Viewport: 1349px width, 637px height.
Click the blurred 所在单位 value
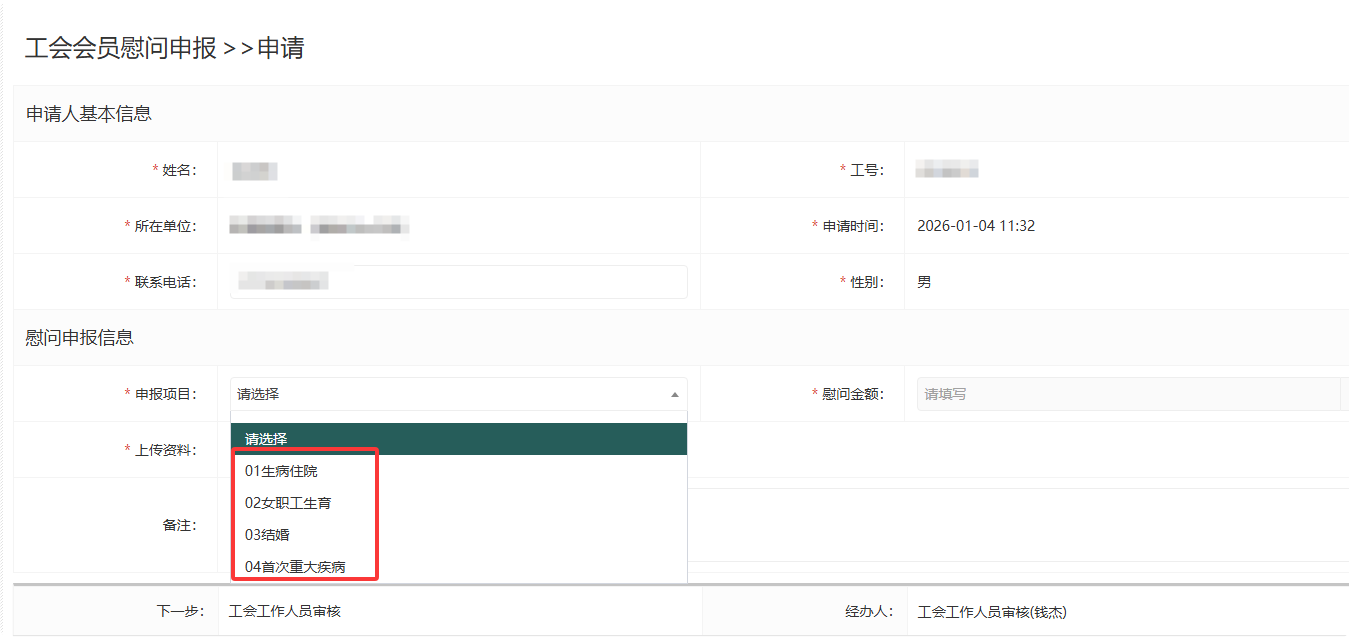pos(318,226)
